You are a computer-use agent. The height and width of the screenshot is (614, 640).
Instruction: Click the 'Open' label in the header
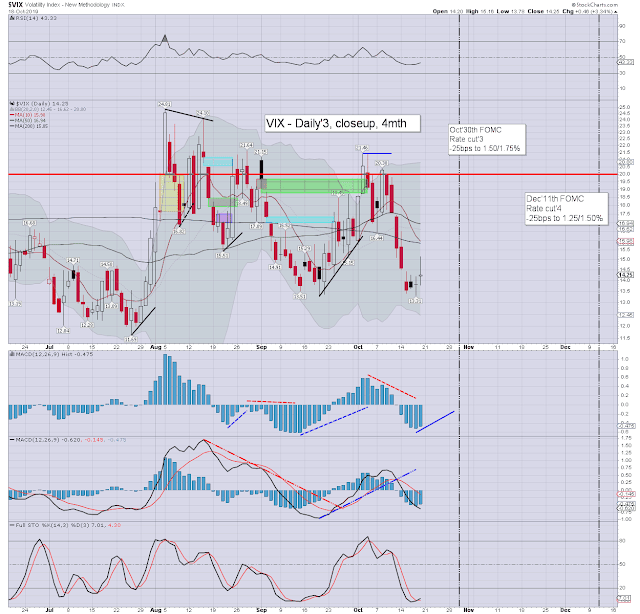[x=440, y=11]
